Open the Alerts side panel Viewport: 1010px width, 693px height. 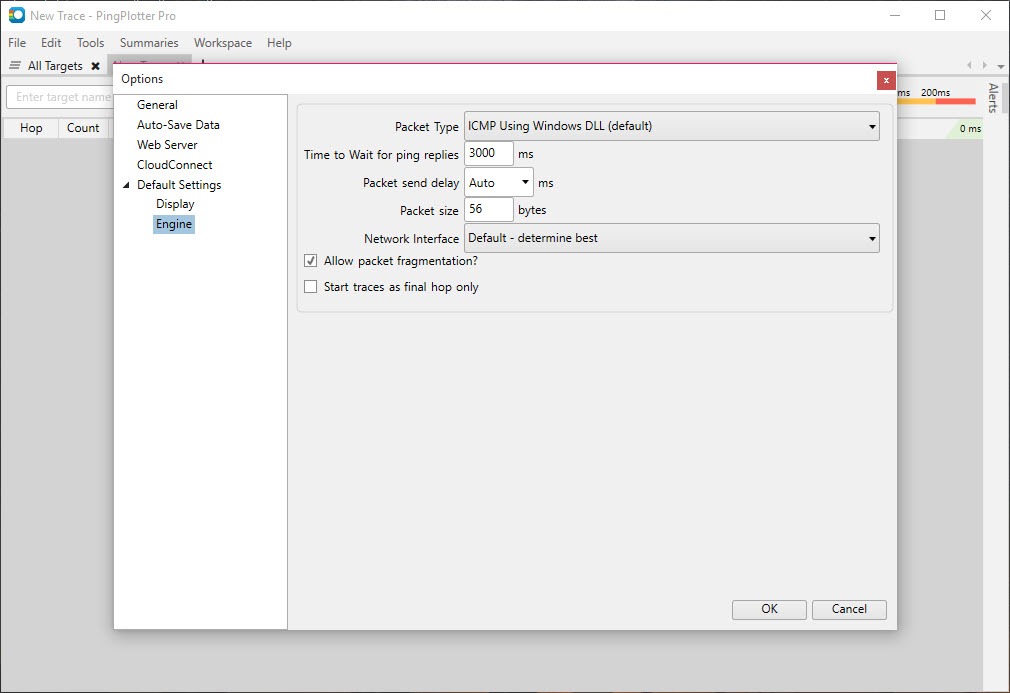(x=993, y=98)
